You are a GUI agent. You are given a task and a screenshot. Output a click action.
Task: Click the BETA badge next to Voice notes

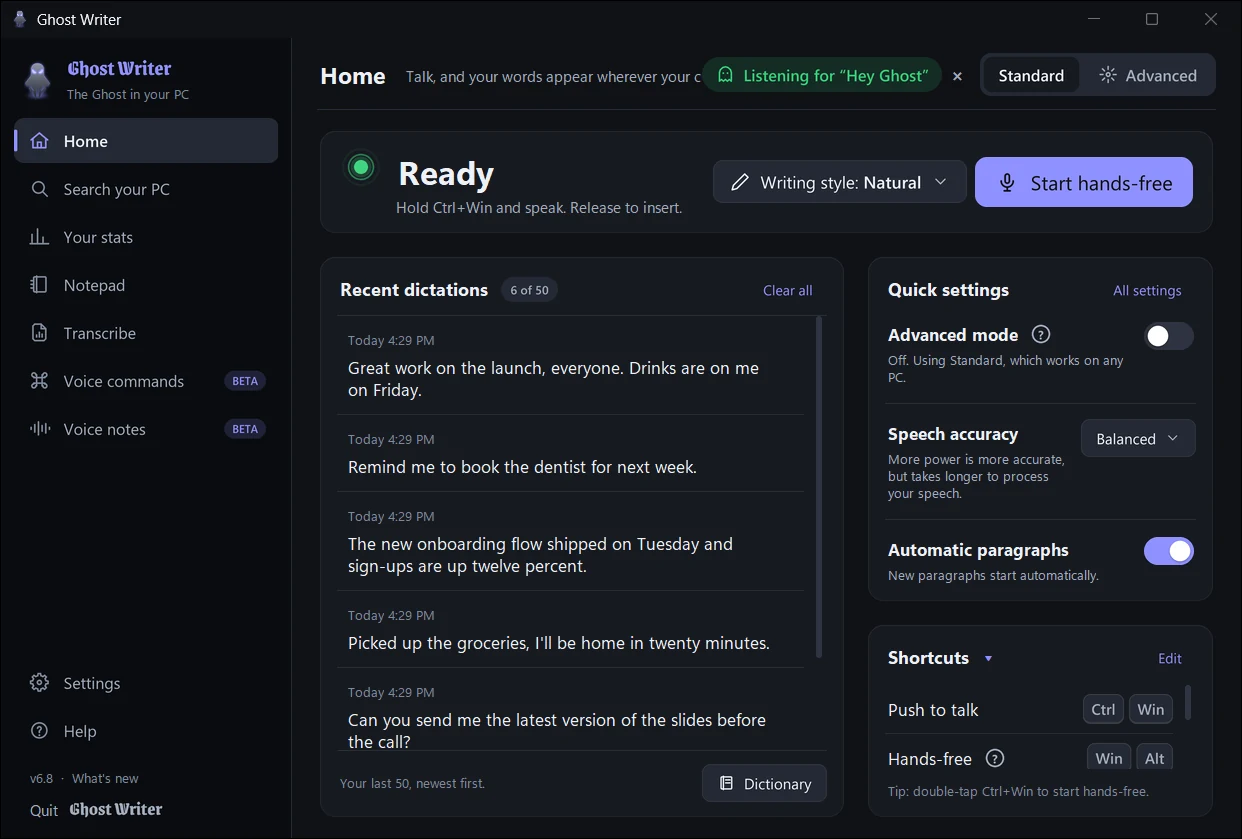click(x=245, y=429)
